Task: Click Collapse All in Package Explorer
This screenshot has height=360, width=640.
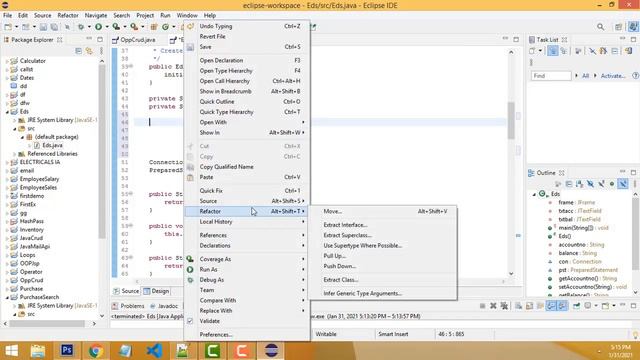Action: coord(79,51)
